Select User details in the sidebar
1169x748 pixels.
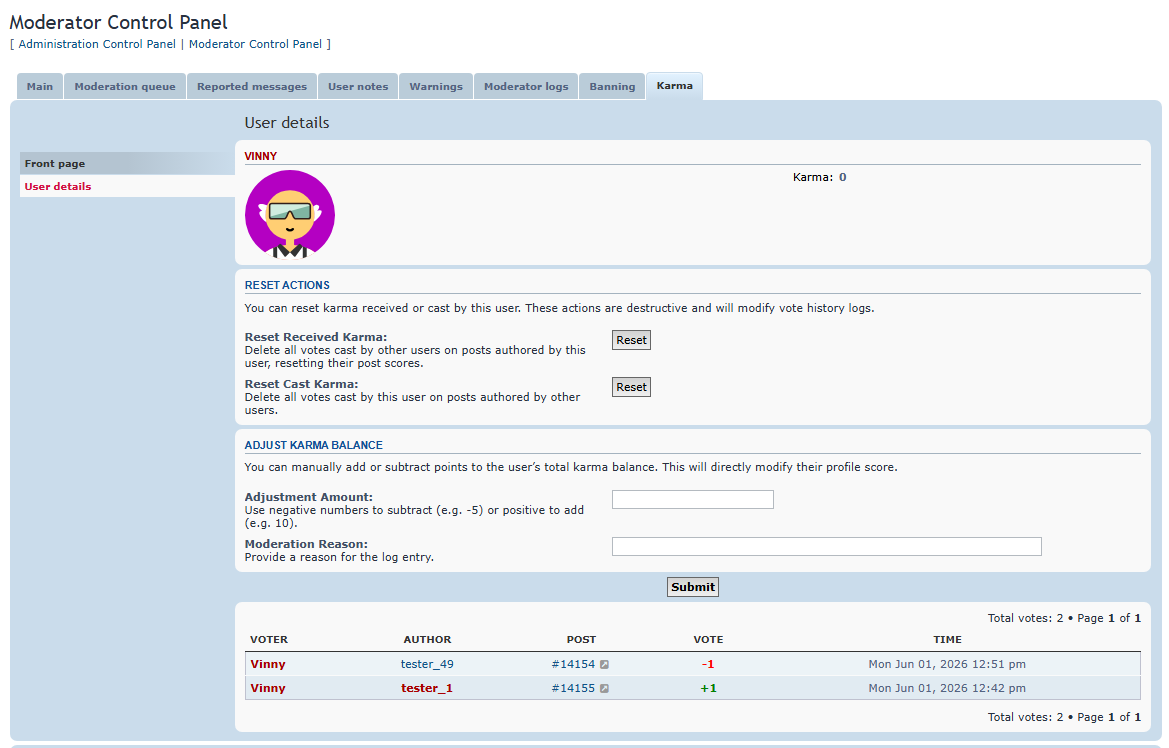click(x=127, y=186)
